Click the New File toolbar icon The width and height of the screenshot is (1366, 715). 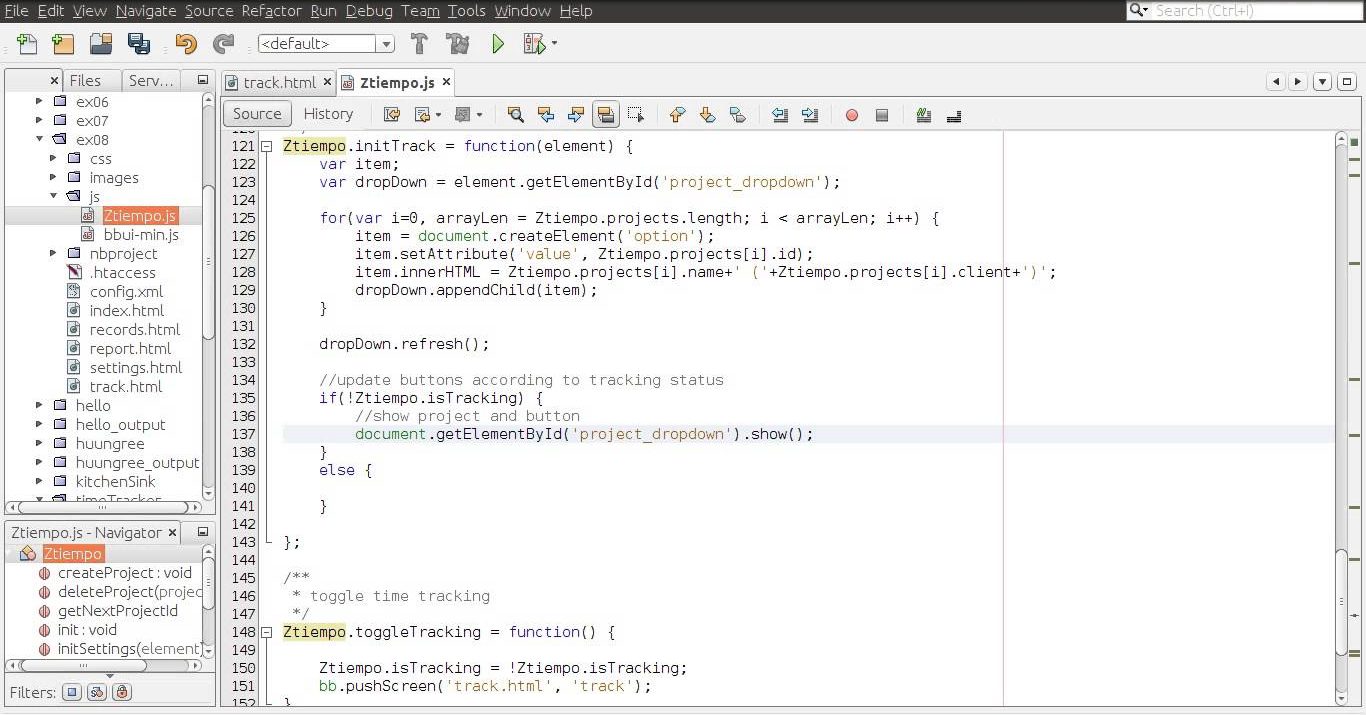[28, 44]
